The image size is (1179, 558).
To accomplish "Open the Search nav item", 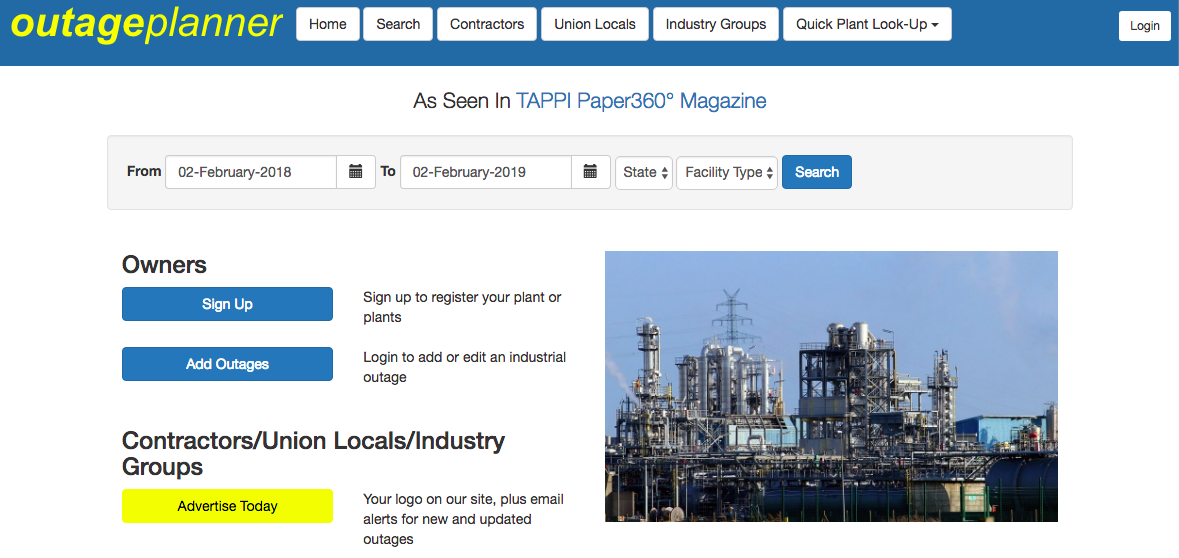I will [x=398, y=24].
